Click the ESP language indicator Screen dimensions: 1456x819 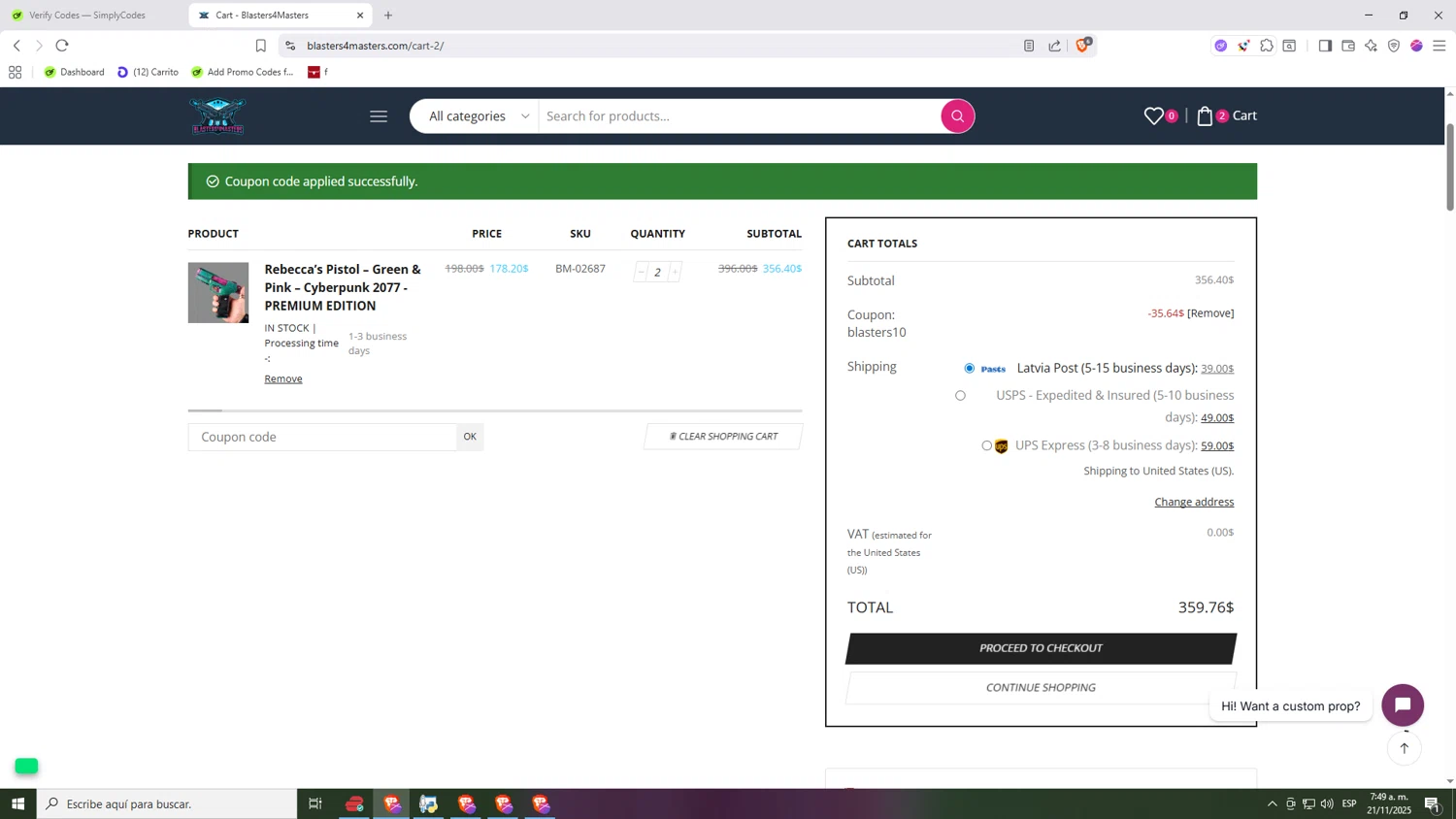[1349, 803]
